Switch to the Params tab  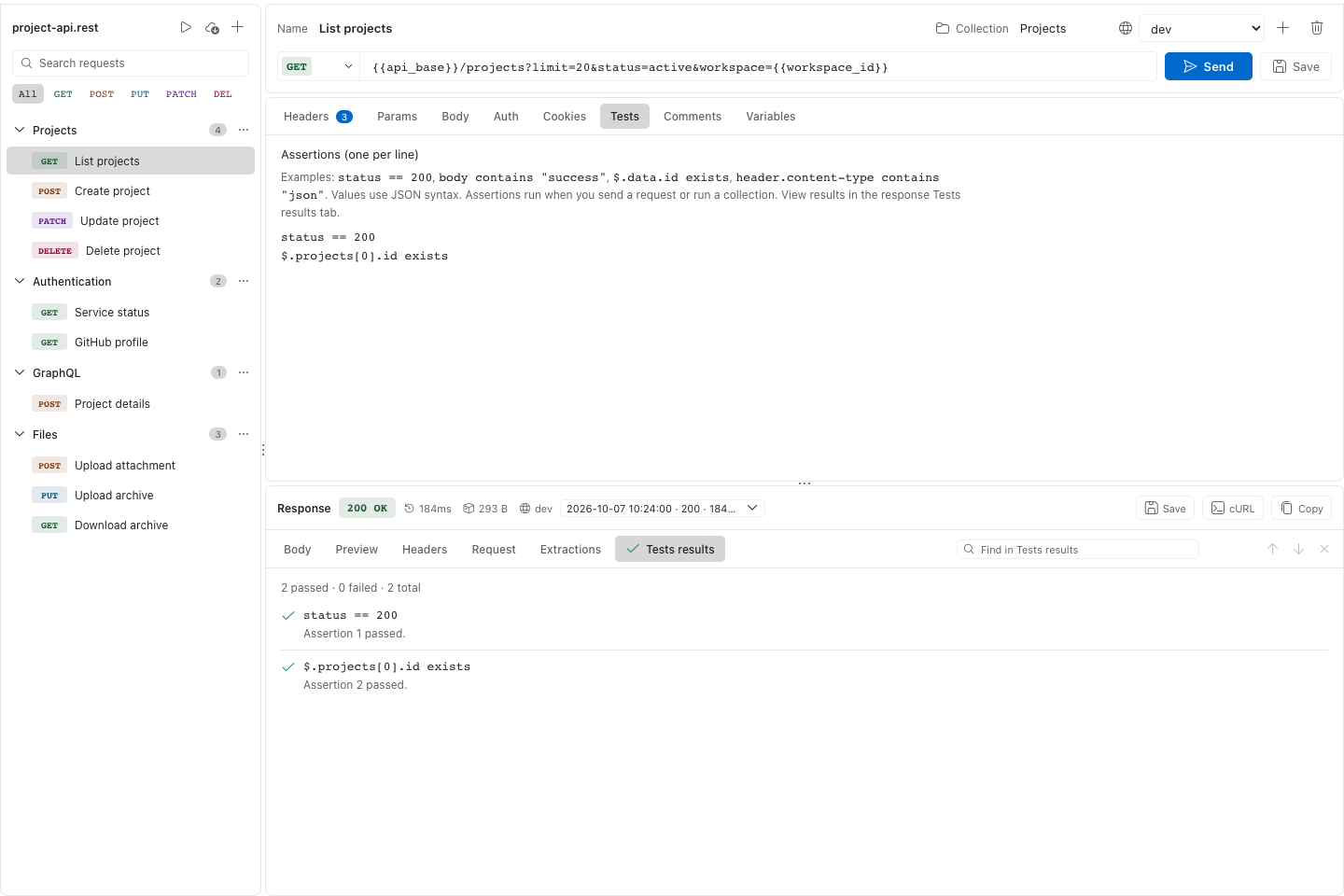point(397,116)
